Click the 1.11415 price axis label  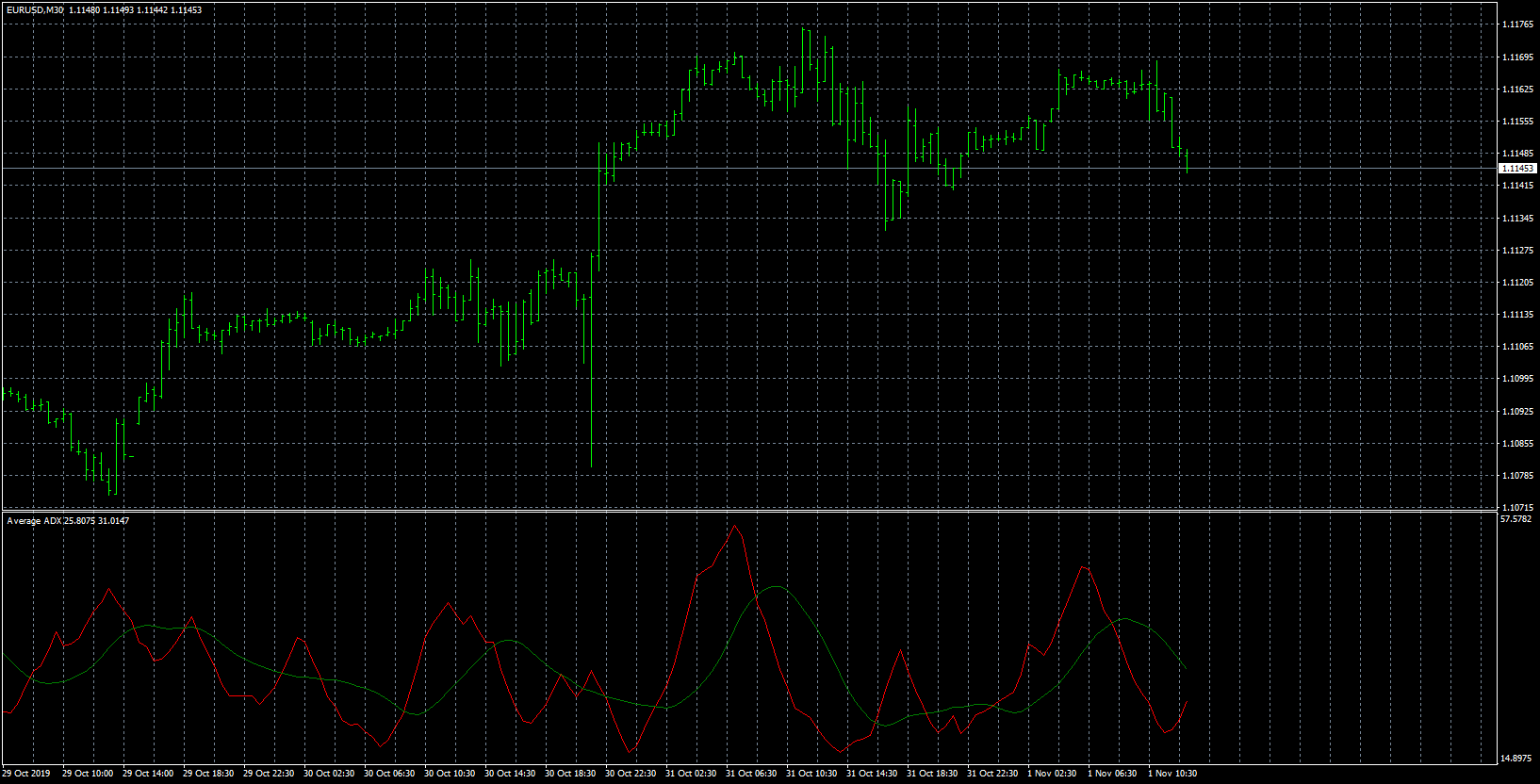coord(1517,186)
